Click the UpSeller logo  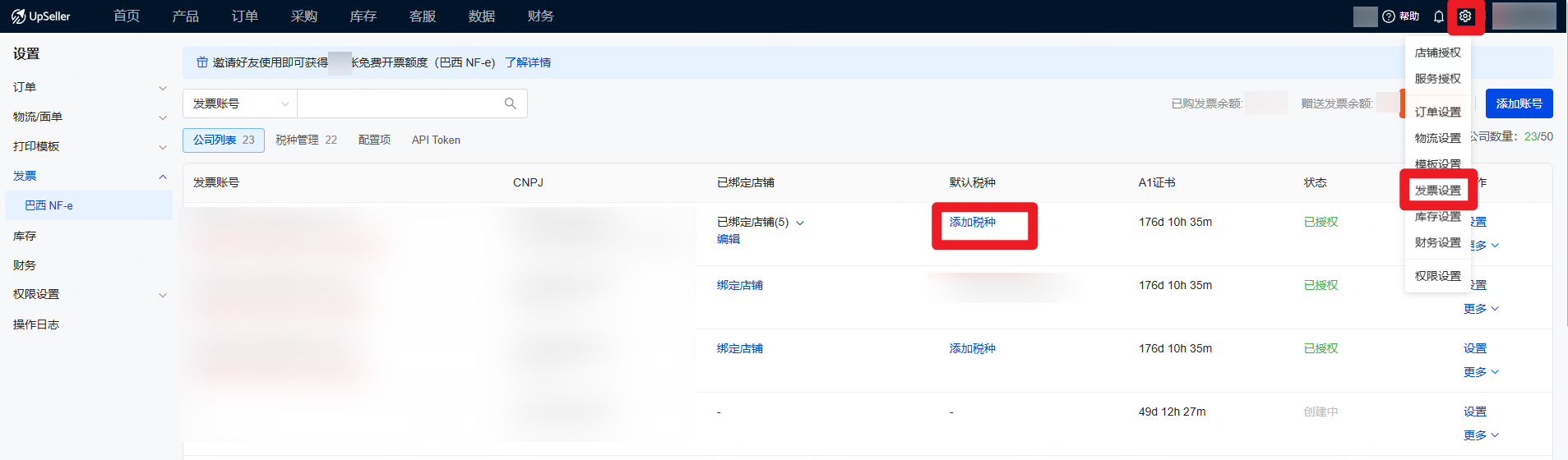(x=41, y=16)
